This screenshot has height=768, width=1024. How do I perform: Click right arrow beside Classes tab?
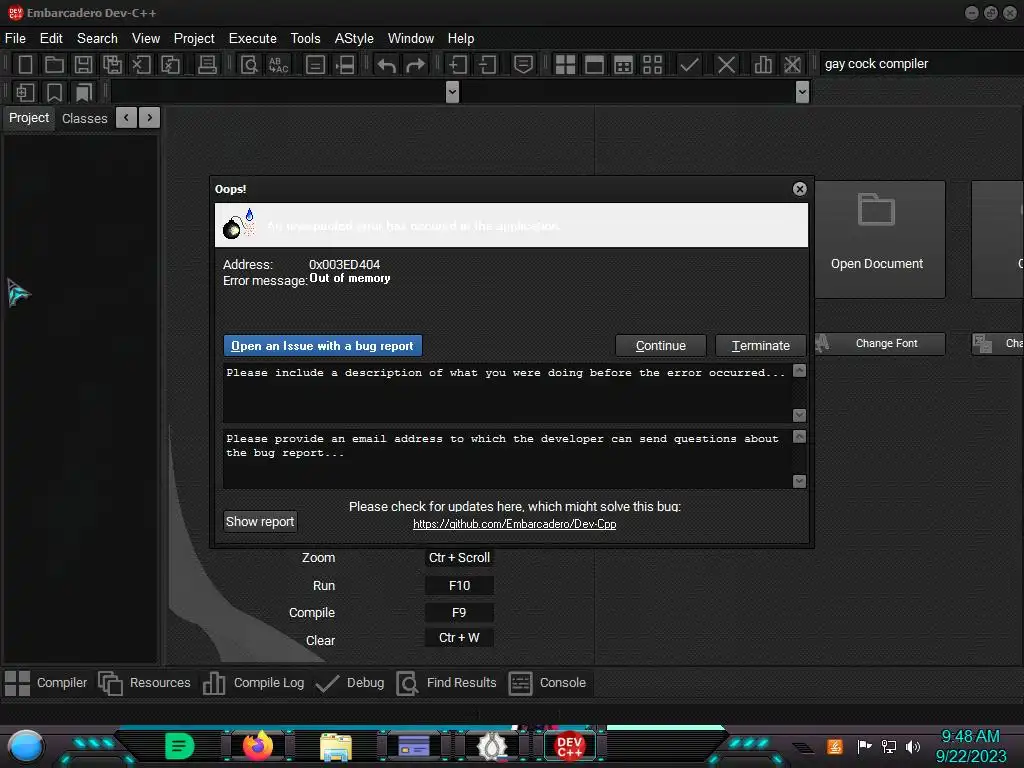pos(150,118)
